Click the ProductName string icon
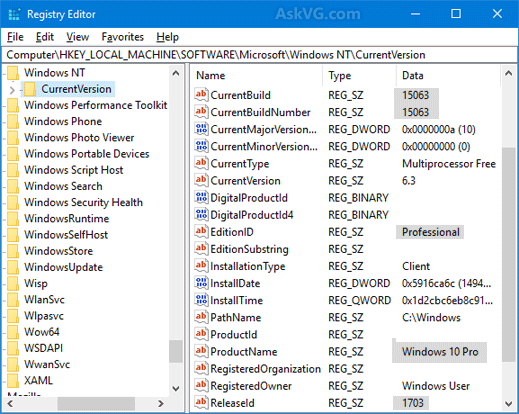 tap(201, 351)
